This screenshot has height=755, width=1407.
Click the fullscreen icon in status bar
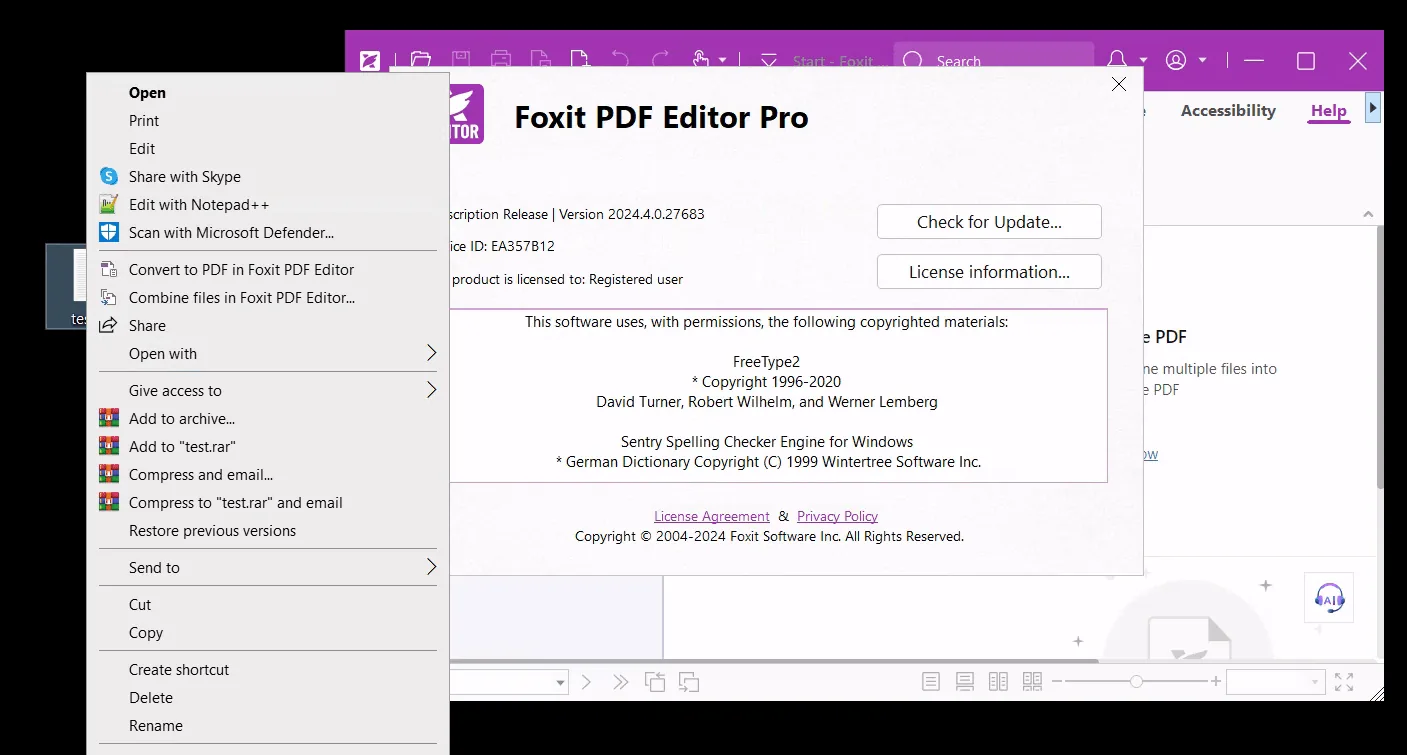[1344, 682]
